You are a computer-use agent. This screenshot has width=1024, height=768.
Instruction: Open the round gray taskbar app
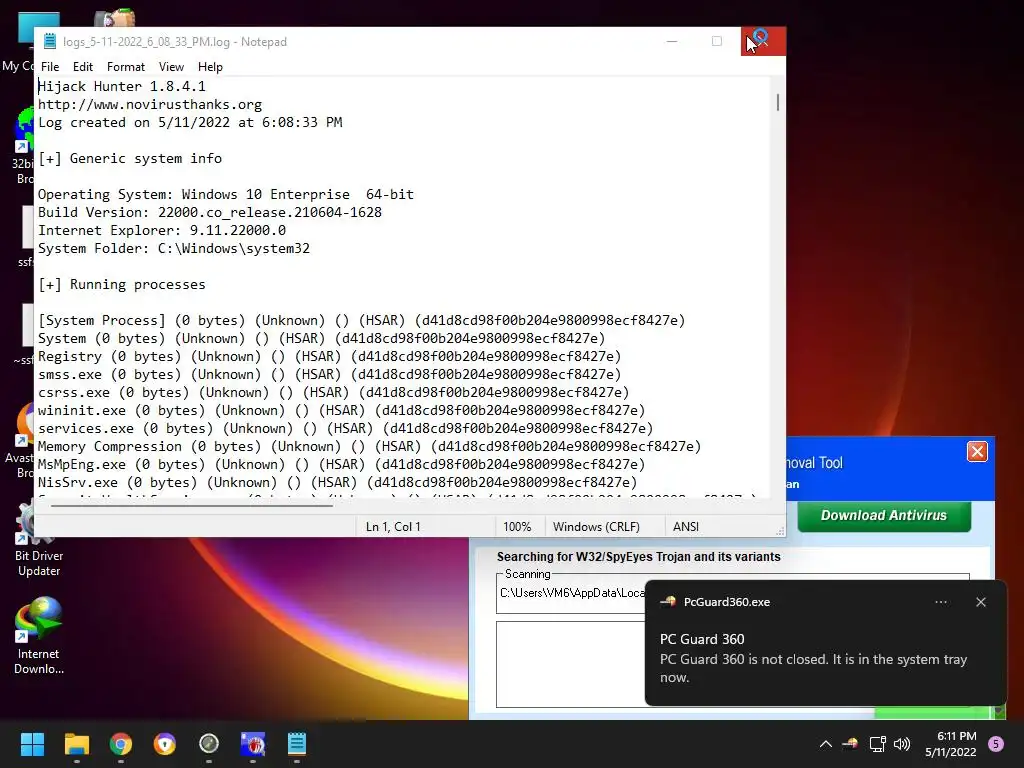(x=208, y=744)
